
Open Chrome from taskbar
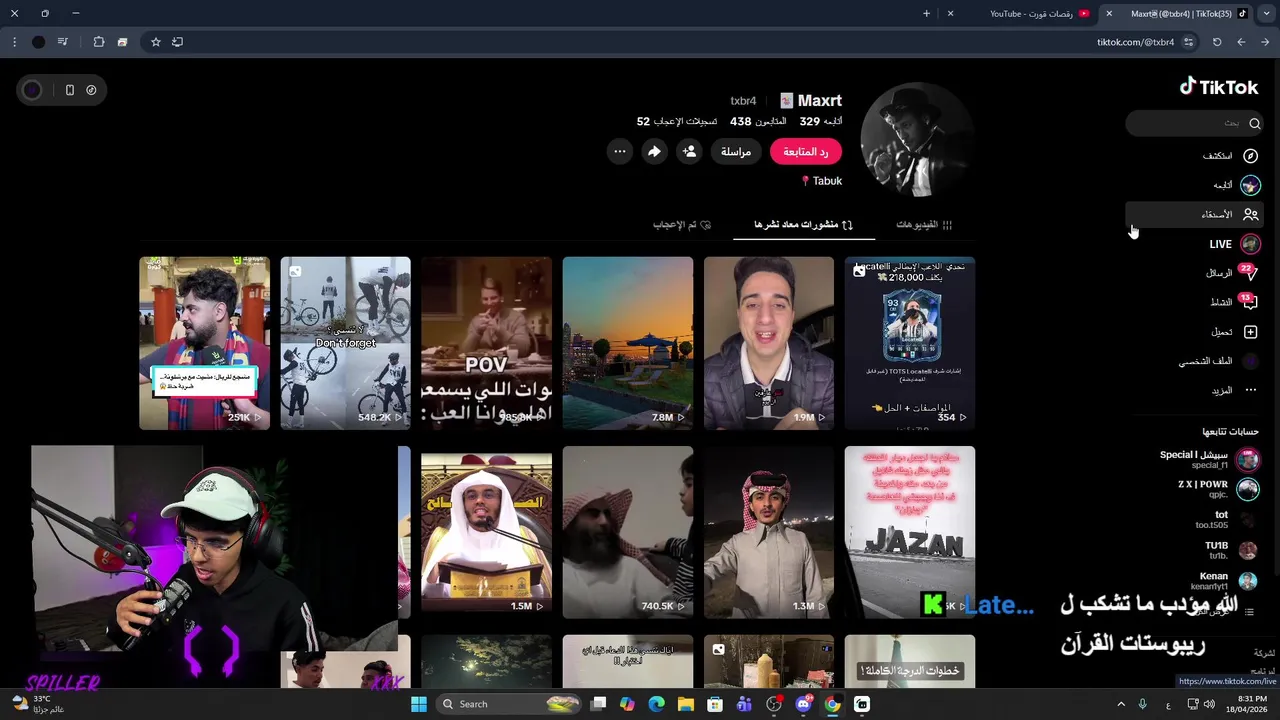pos(832,704)
